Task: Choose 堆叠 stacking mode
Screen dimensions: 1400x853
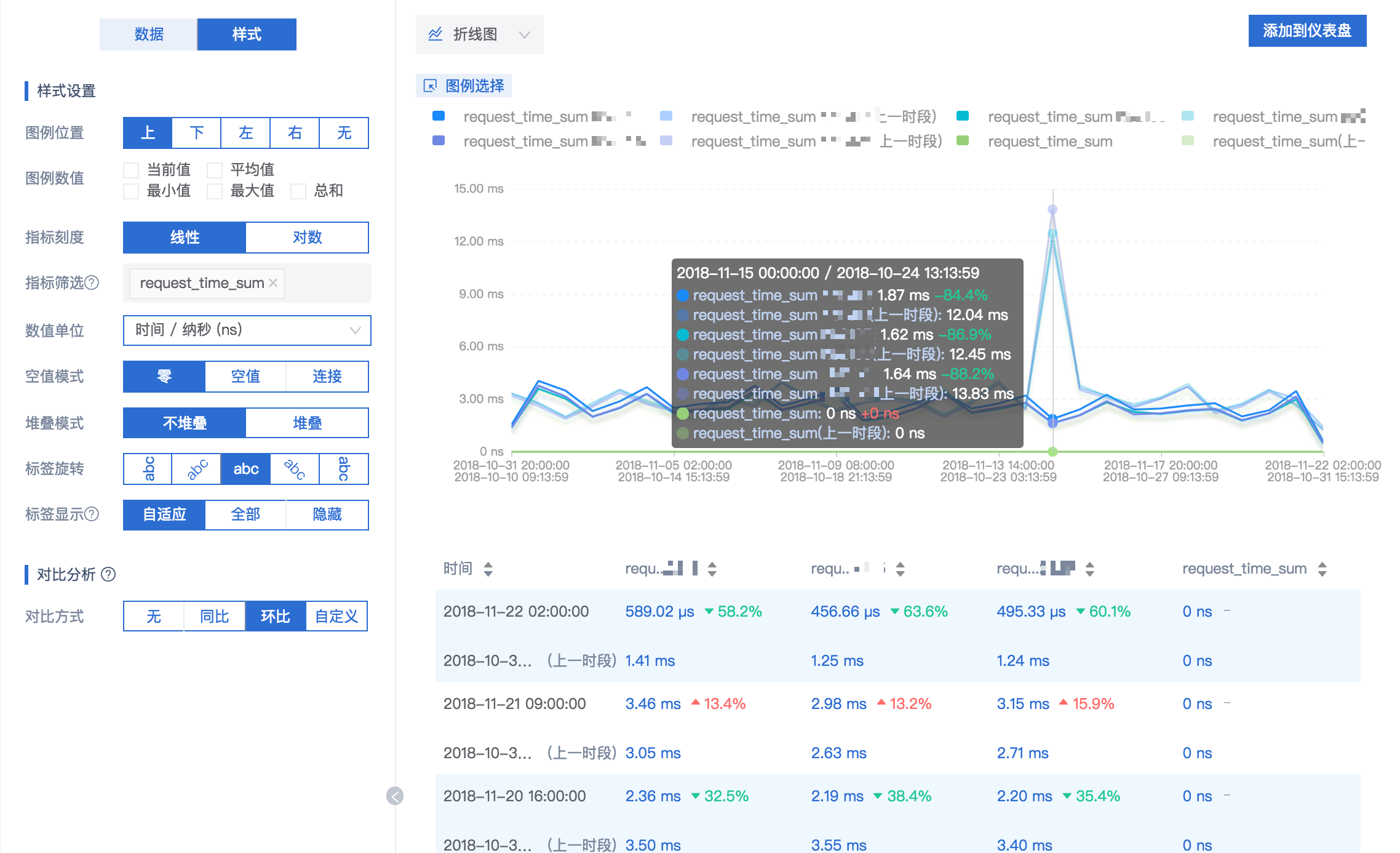Action: pyautogui.click(x=308, y=423)
